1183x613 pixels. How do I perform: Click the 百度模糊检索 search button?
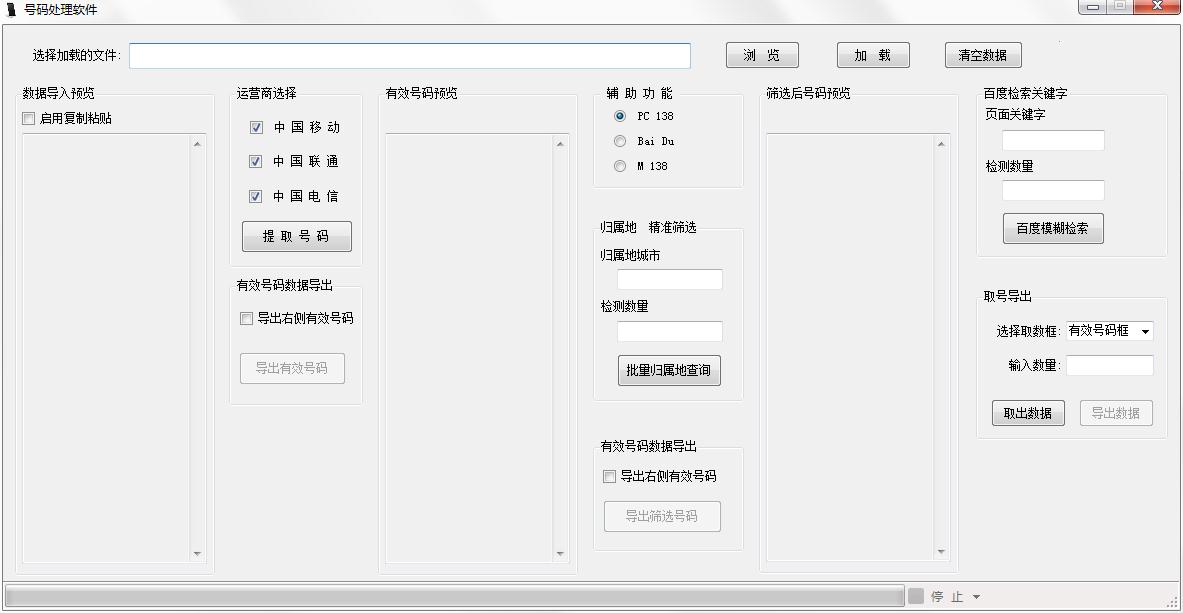tap(1053, 228)
